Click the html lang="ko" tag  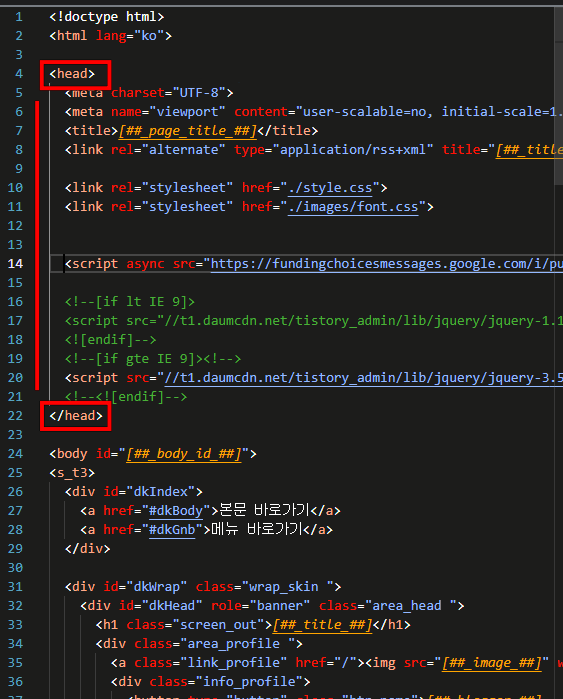[x=111, y=36]
